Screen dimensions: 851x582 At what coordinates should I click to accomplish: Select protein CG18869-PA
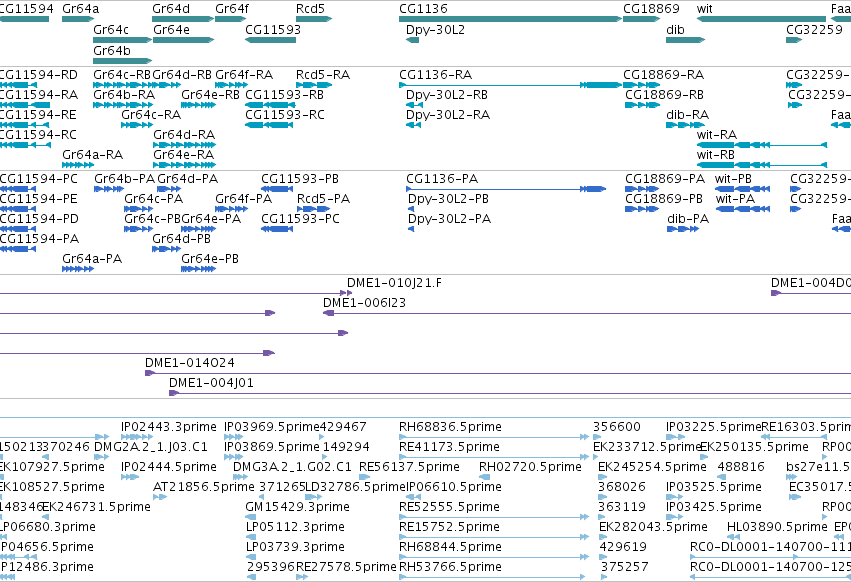point(640,189)
